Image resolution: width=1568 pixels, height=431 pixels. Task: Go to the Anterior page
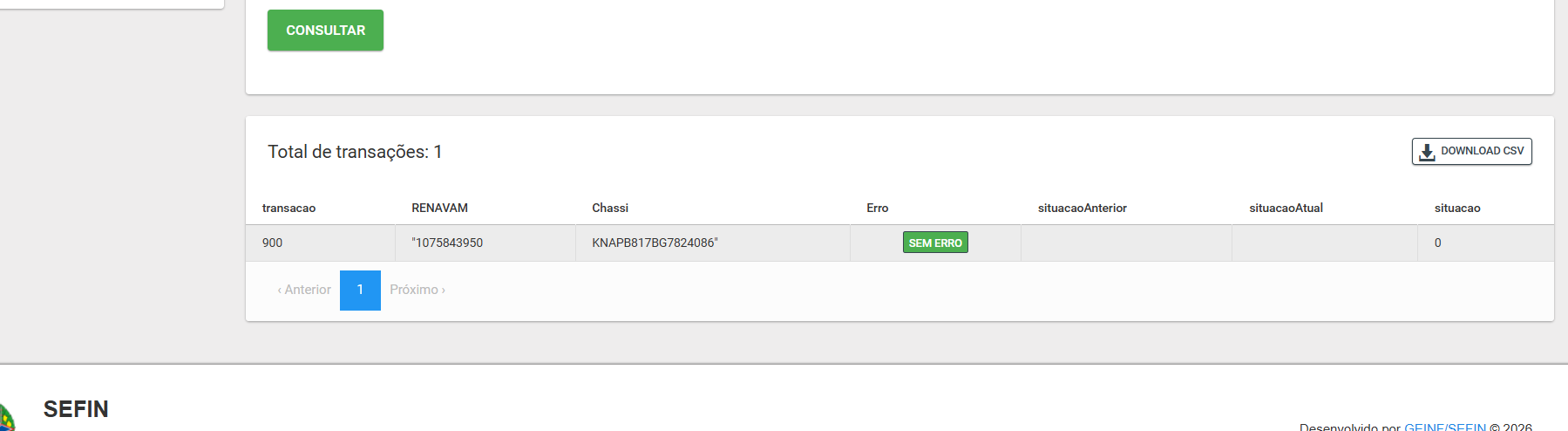pos(304,290)
